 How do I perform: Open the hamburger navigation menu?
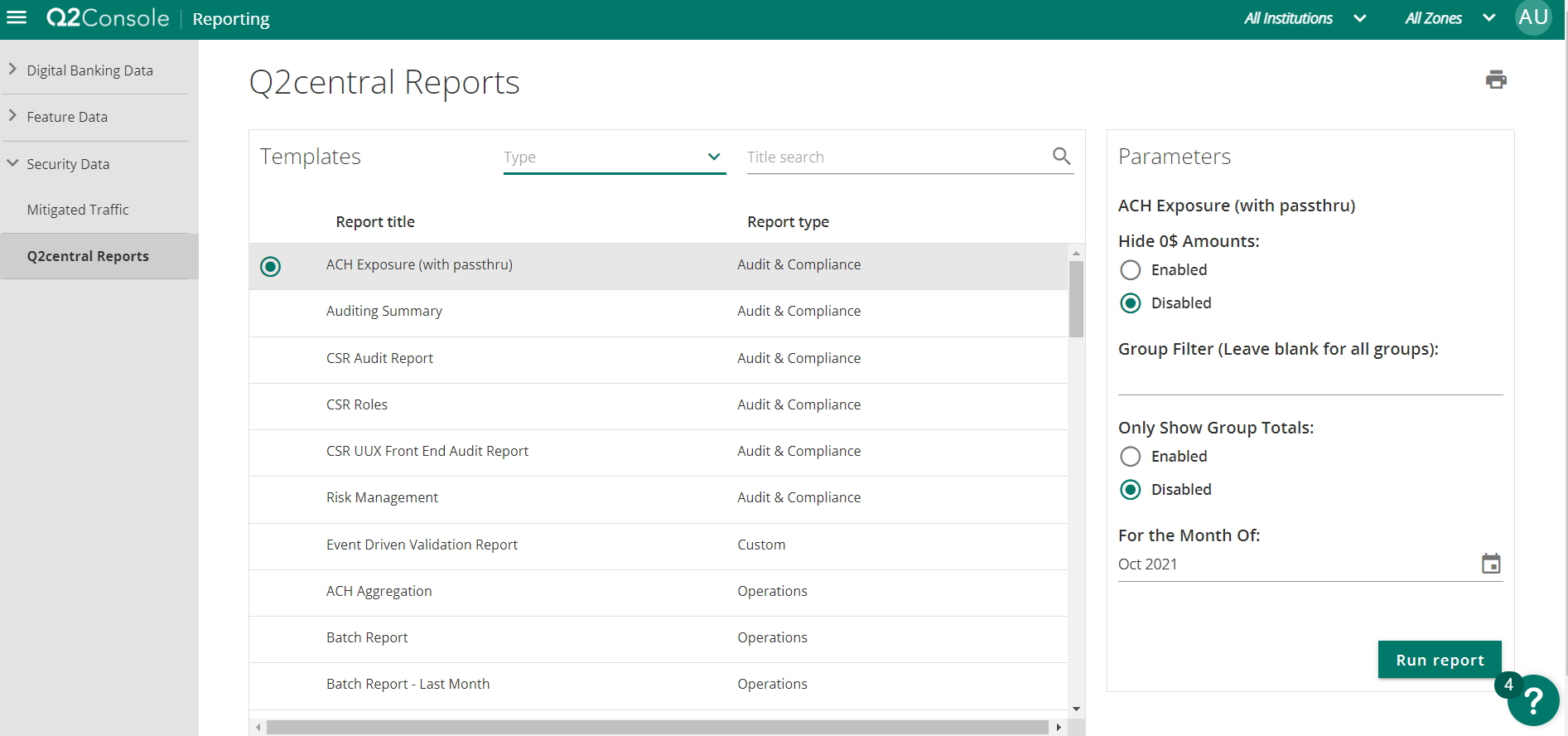pyautogui.click(x=17, y=17)
